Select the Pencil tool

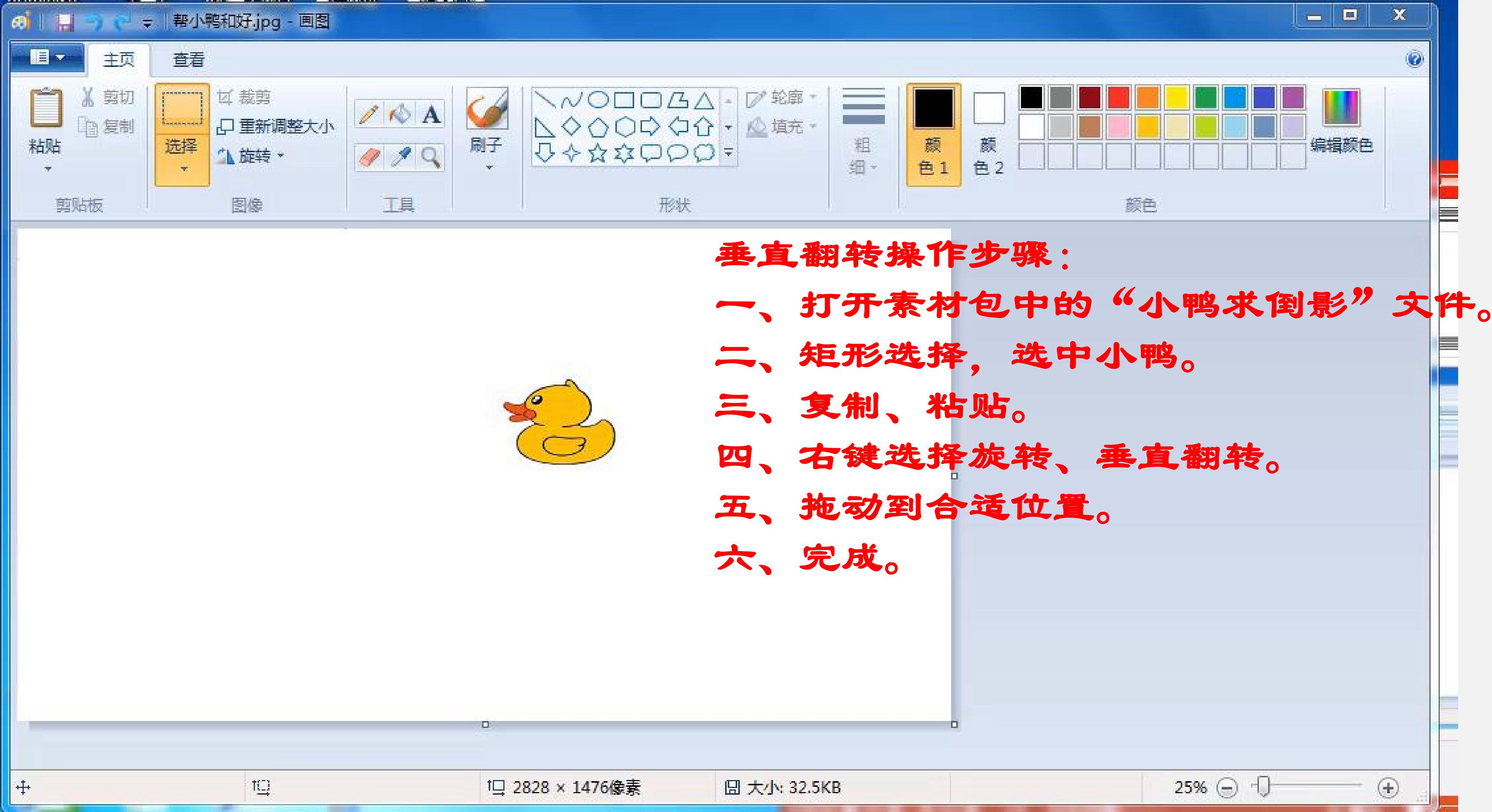[x=369, y=114]
